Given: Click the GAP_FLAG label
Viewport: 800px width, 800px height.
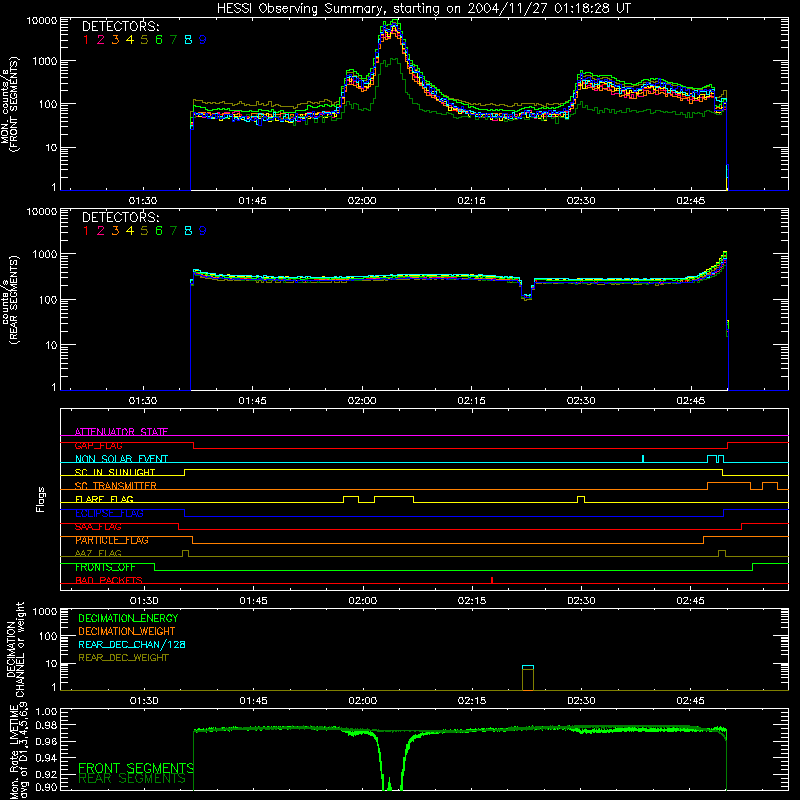Looking at the screenshot, I should tap(99, 445).
